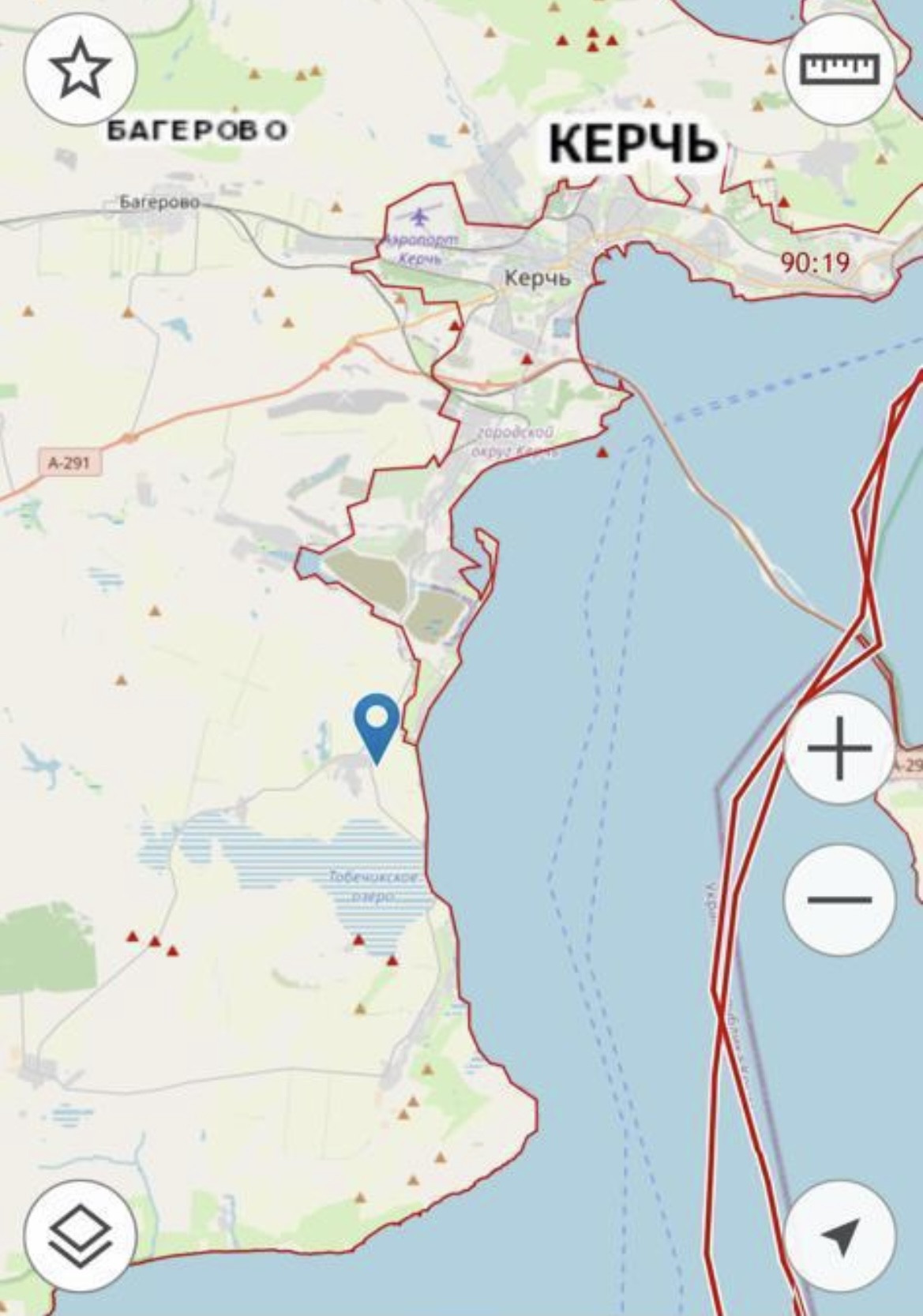Select the large КЕРЧЬ city label
Viewport: 923px width, 1316px height.
coord(632,144)
